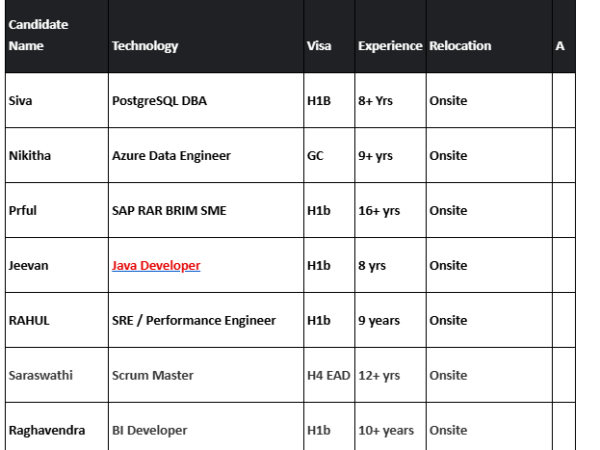
Task: Click the 12+ yrs experience cell
Action: (x=390, y=375)
